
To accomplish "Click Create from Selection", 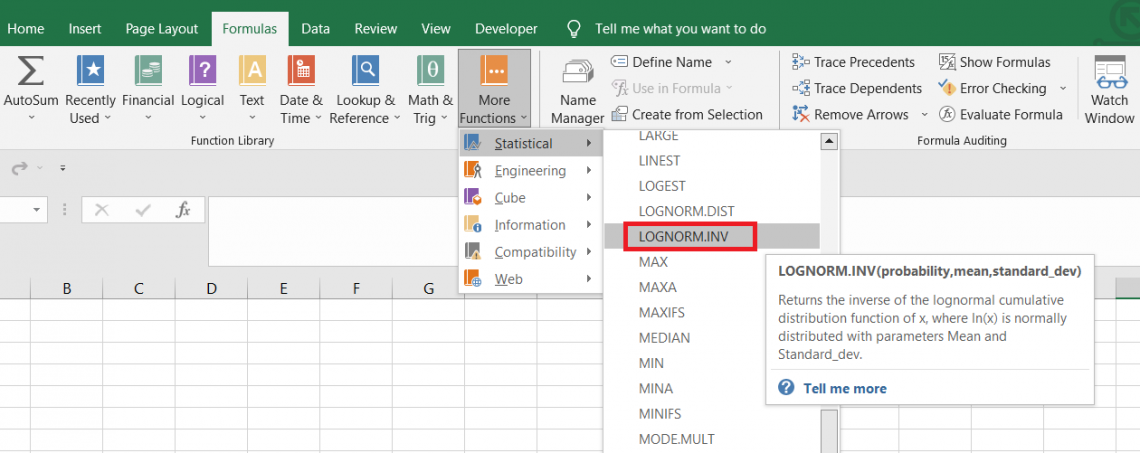I will coord(696,114).
